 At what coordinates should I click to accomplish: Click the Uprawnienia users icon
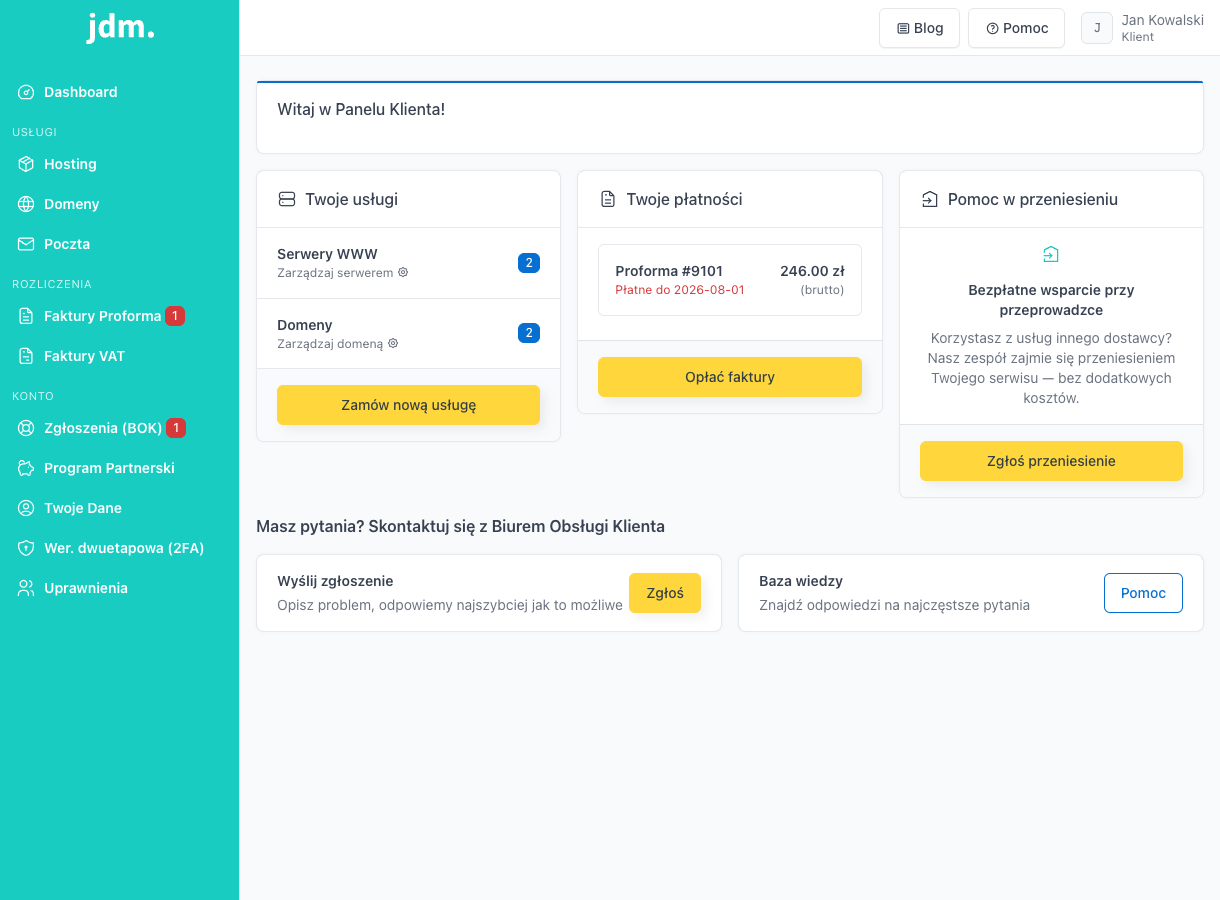pyautogui.click(x=26, y=588)
